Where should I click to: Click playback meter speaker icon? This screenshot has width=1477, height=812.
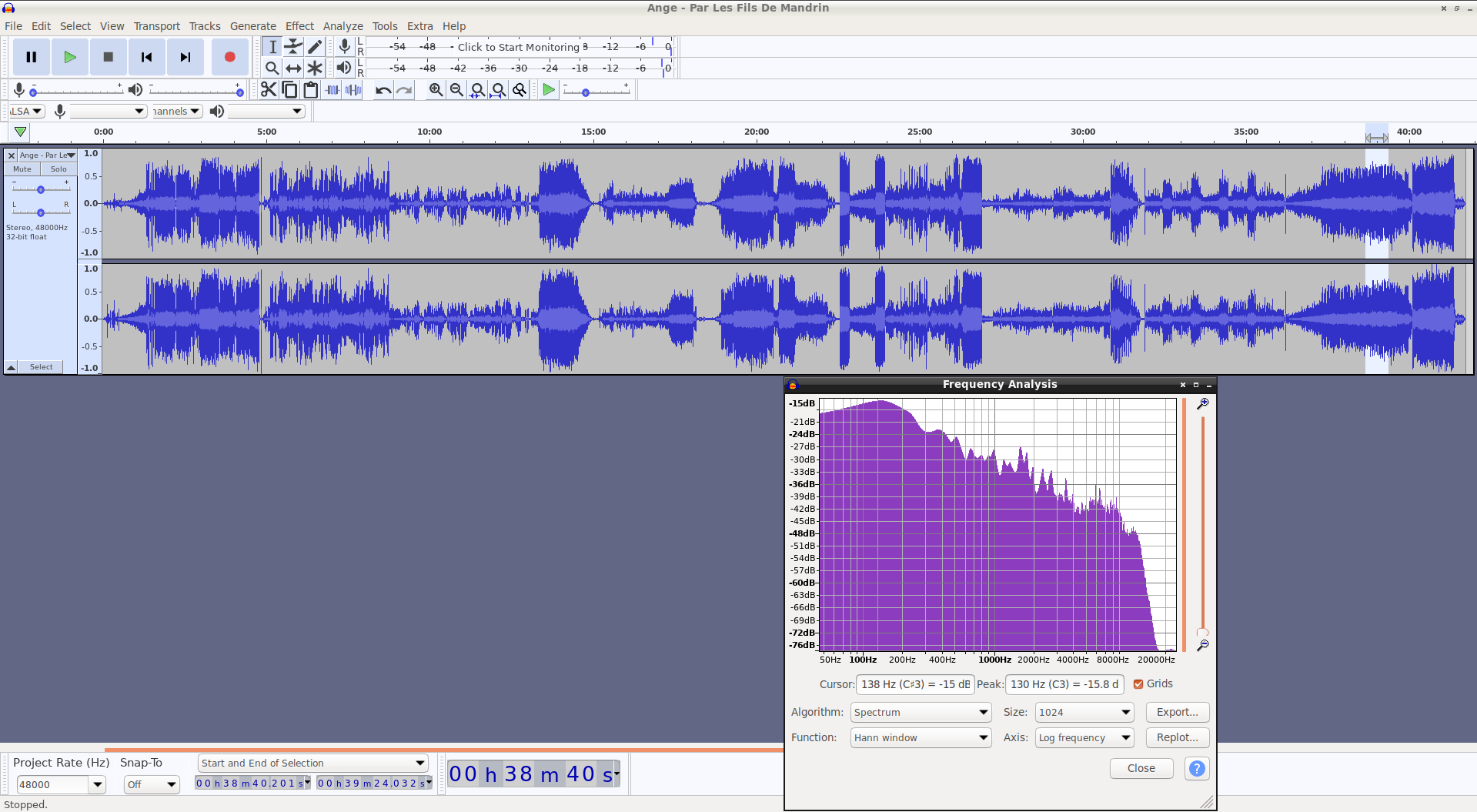pyautogui.click(x=344, y=68)
